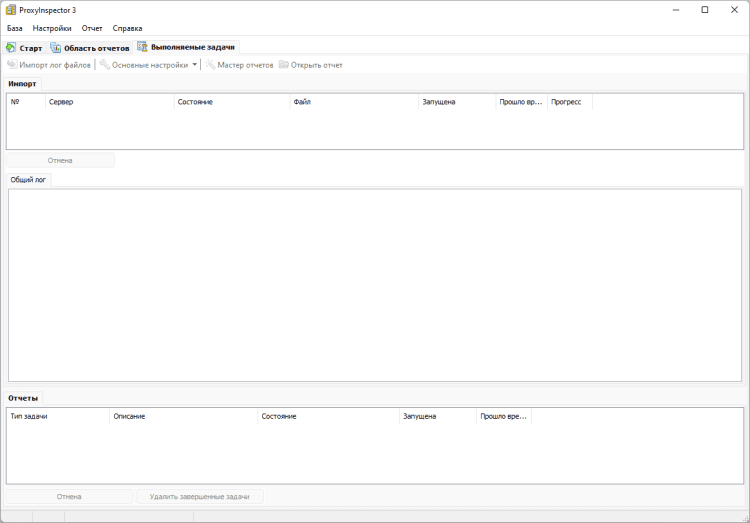
Task: Select the Импорт panel tab
Action: coord(22,84)
